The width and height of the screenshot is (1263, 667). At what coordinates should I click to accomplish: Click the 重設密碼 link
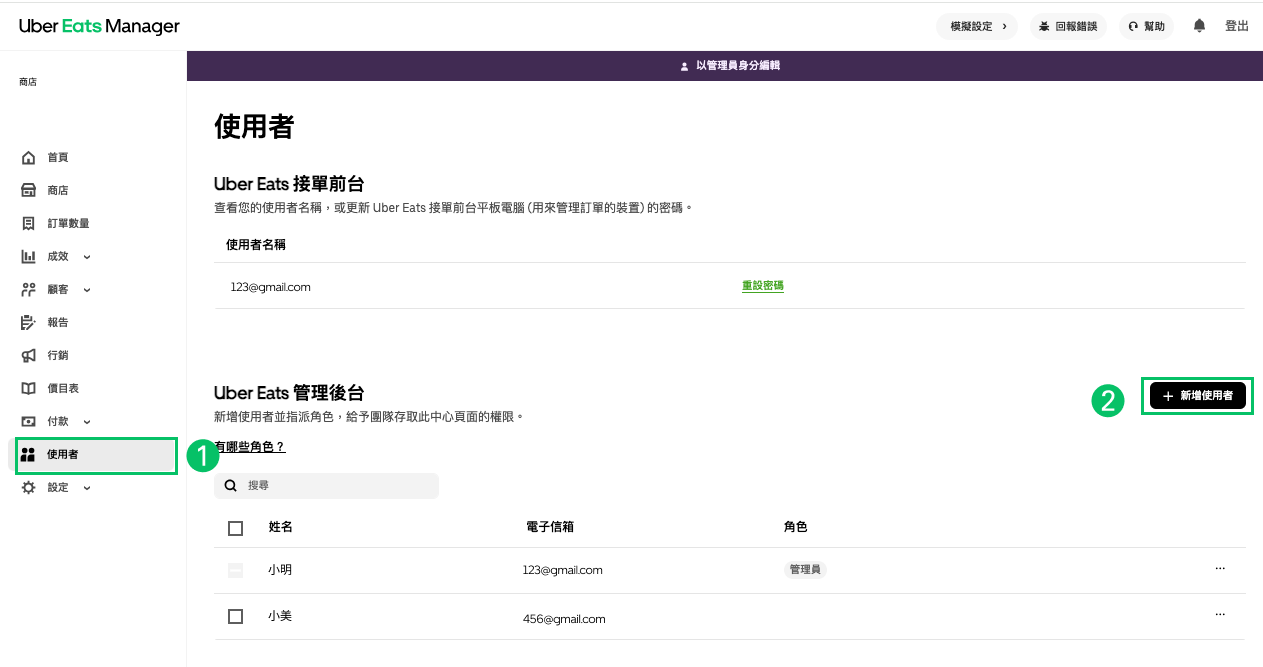point(762,286)
